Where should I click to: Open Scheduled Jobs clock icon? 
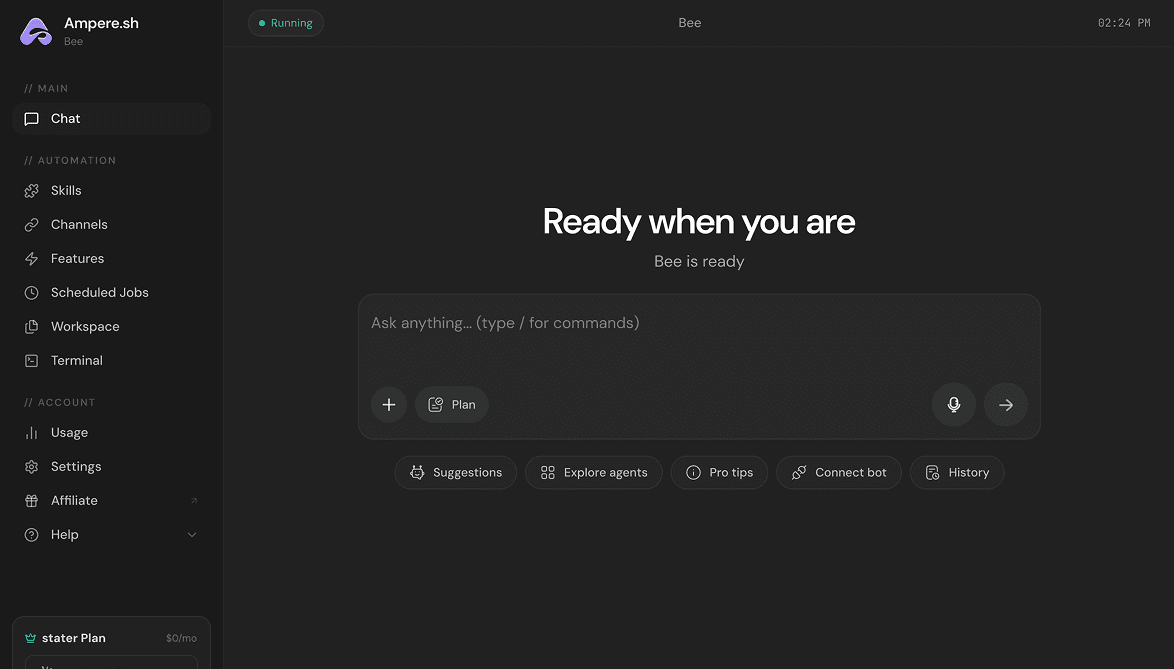(32, 293)
